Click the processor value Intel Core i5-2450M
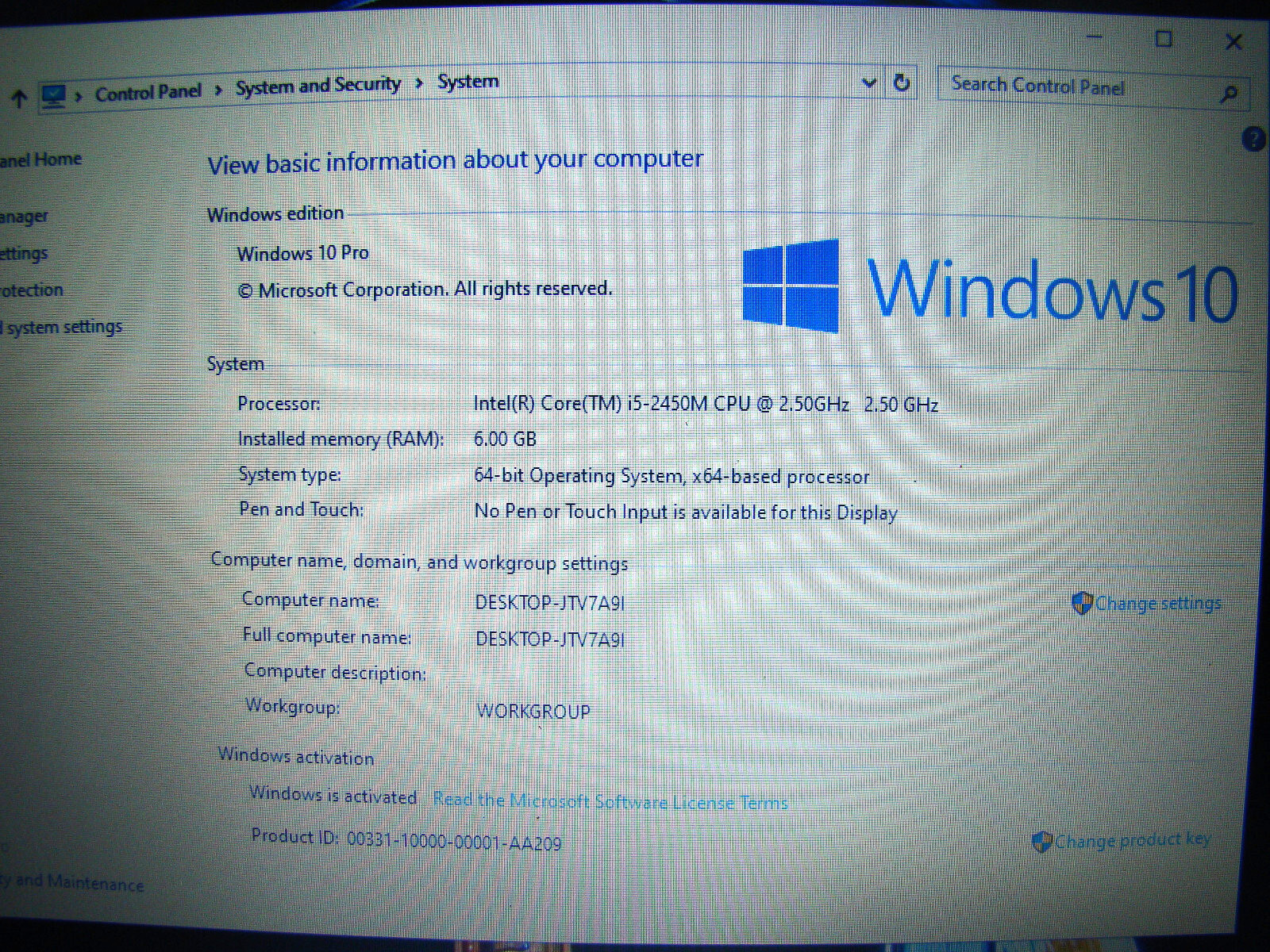Viewport: 1270px width, 952px height. click(x=706, y=404)
